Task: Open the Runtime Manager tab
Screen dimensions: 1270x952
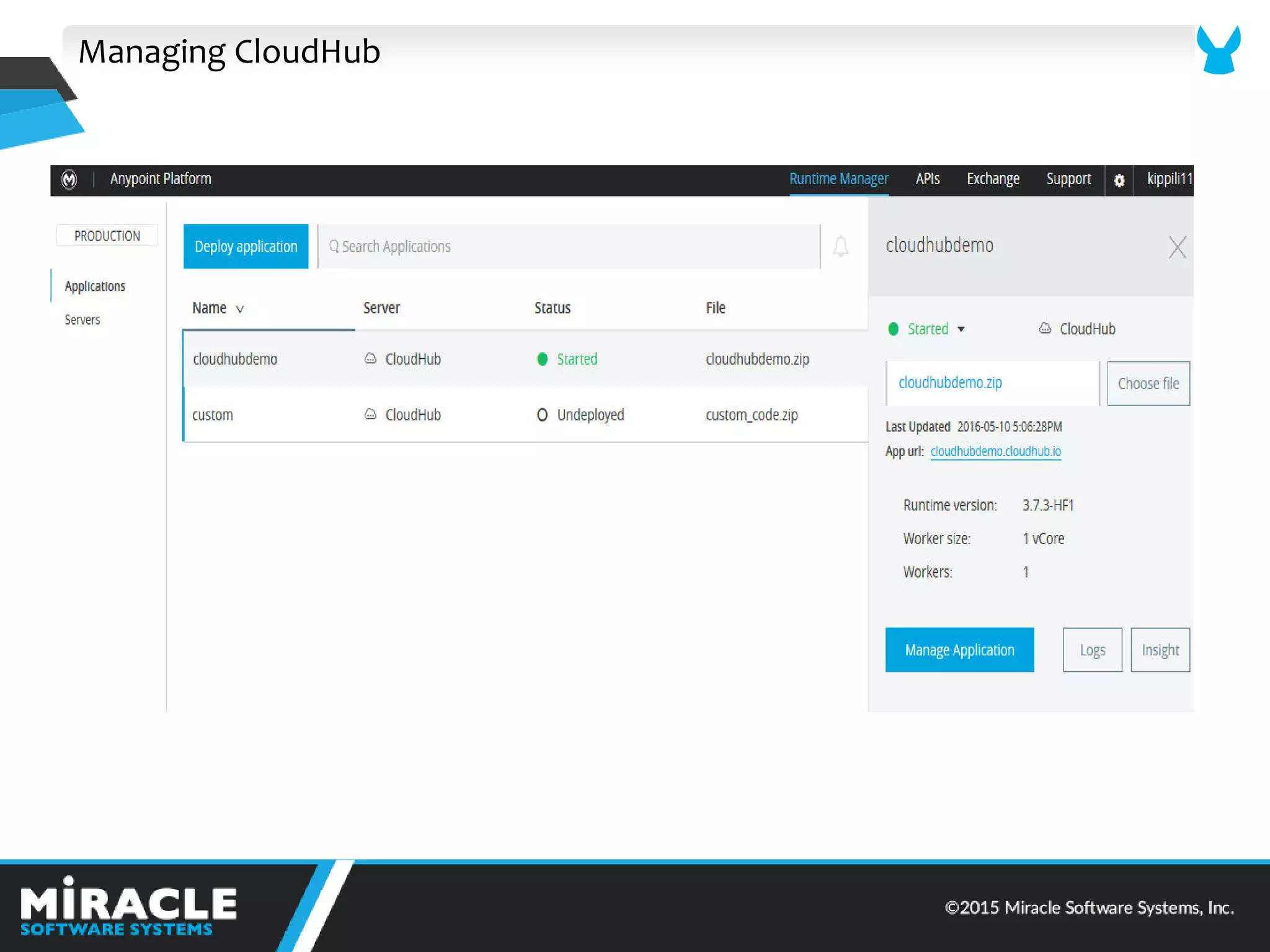Action: tap(838, 178)
